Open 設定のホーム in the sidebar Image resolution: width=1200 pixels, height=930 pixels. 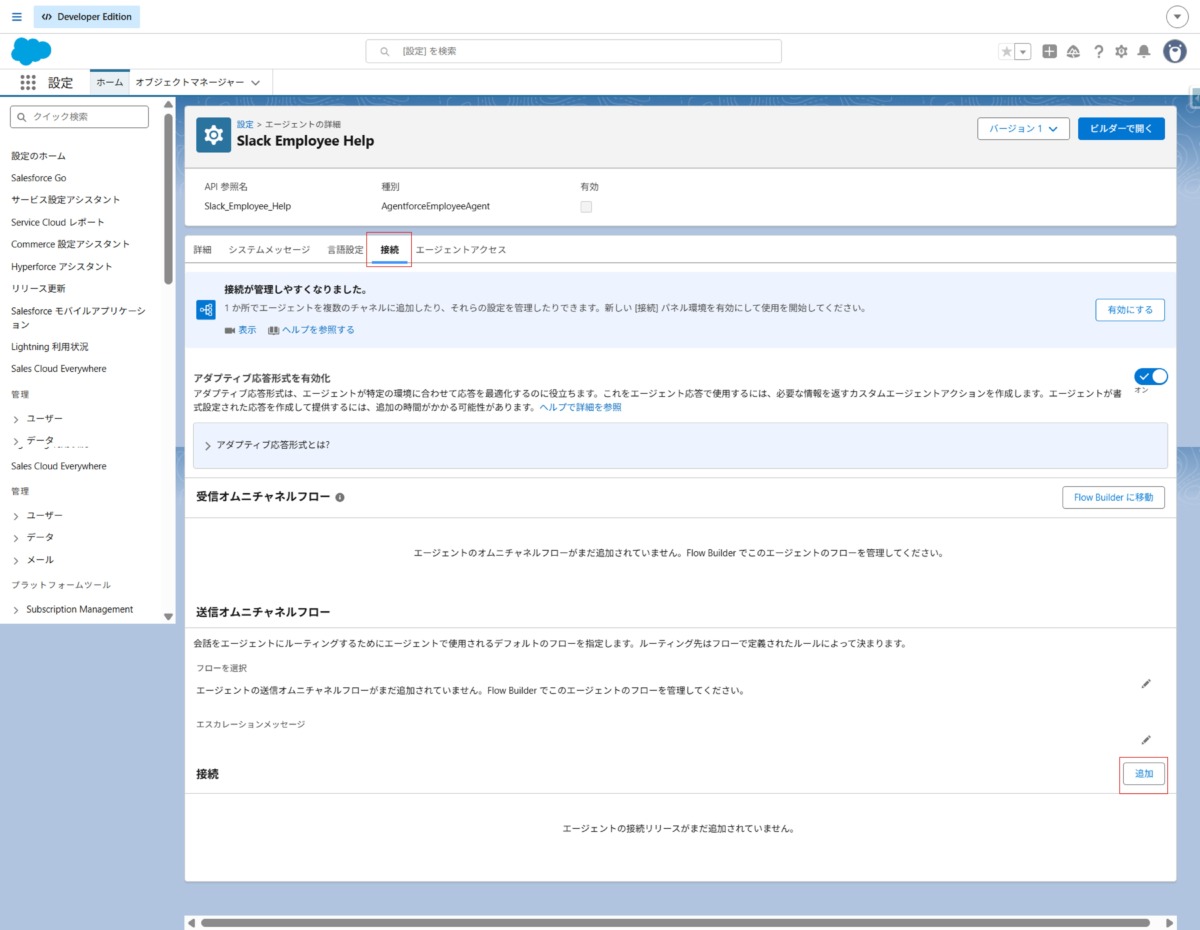coord(39,156)
